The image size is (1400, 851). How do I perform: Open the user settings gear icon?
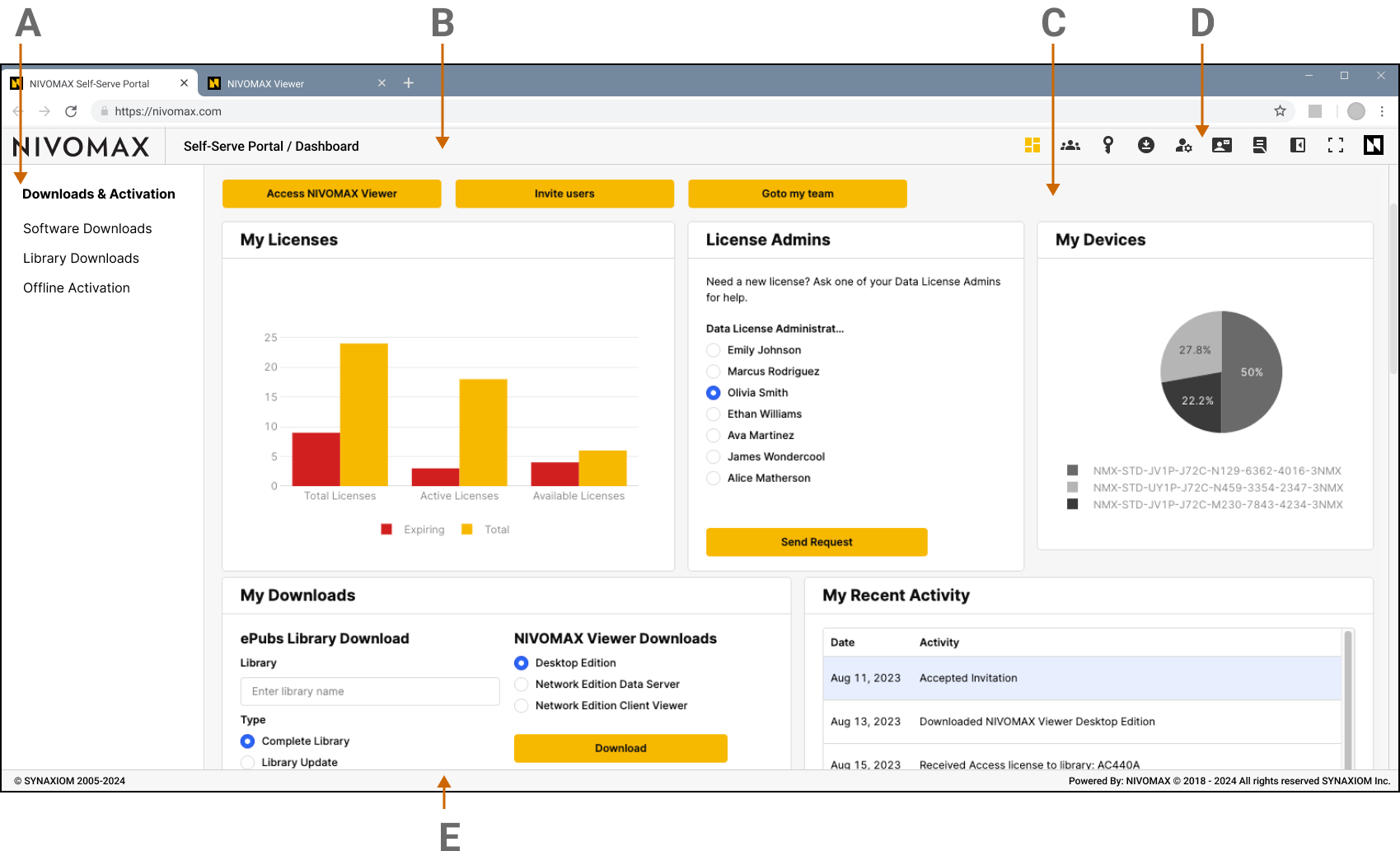[1184, 145]
